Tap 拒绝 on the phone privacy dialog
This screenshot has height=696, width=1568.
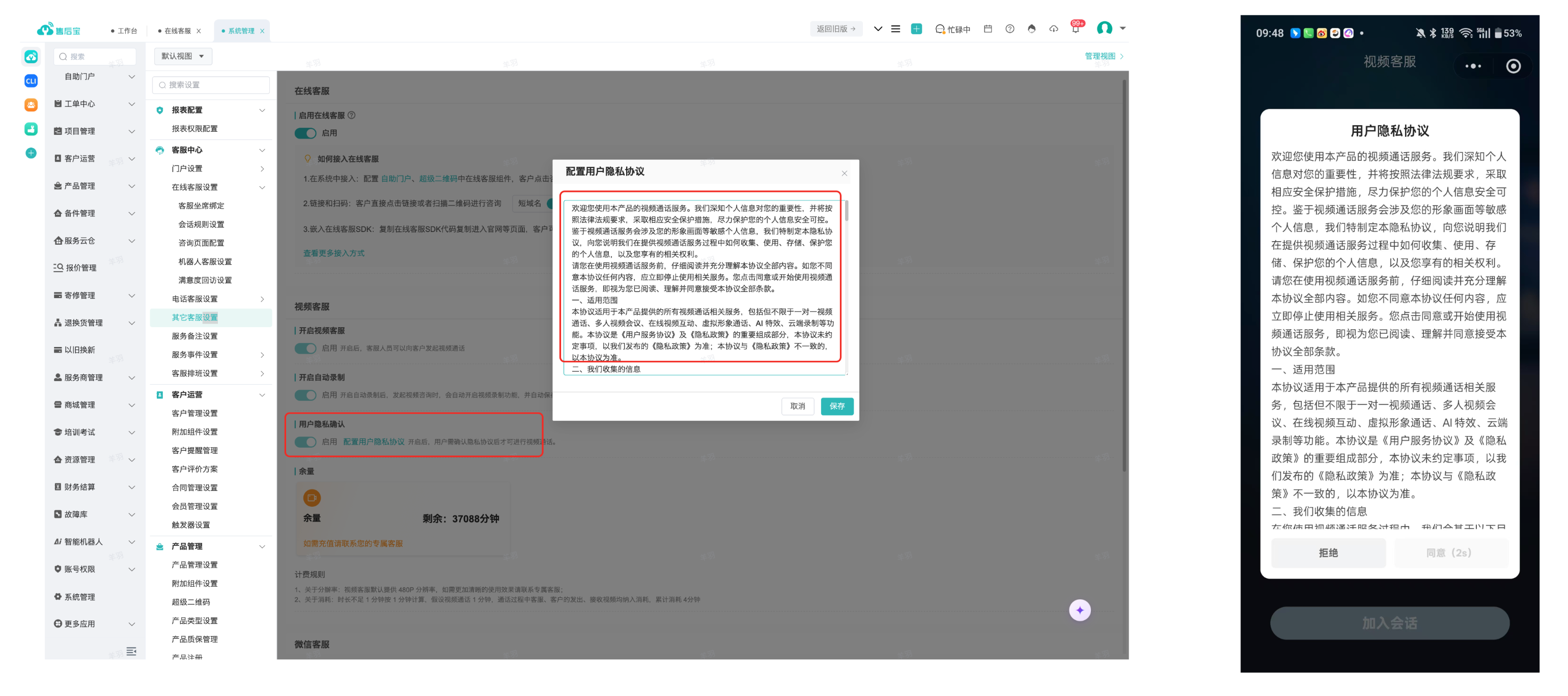pos(1328,553)
